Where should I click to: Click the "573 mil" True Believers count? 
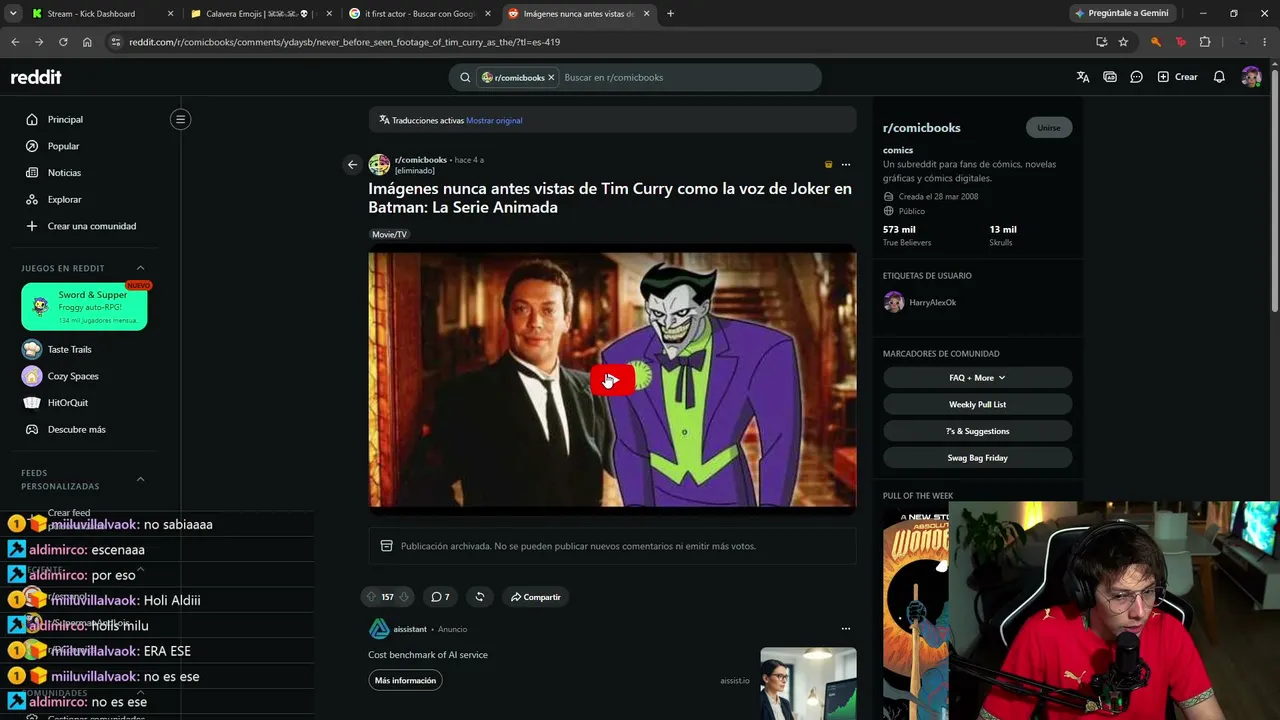point(899,230)
